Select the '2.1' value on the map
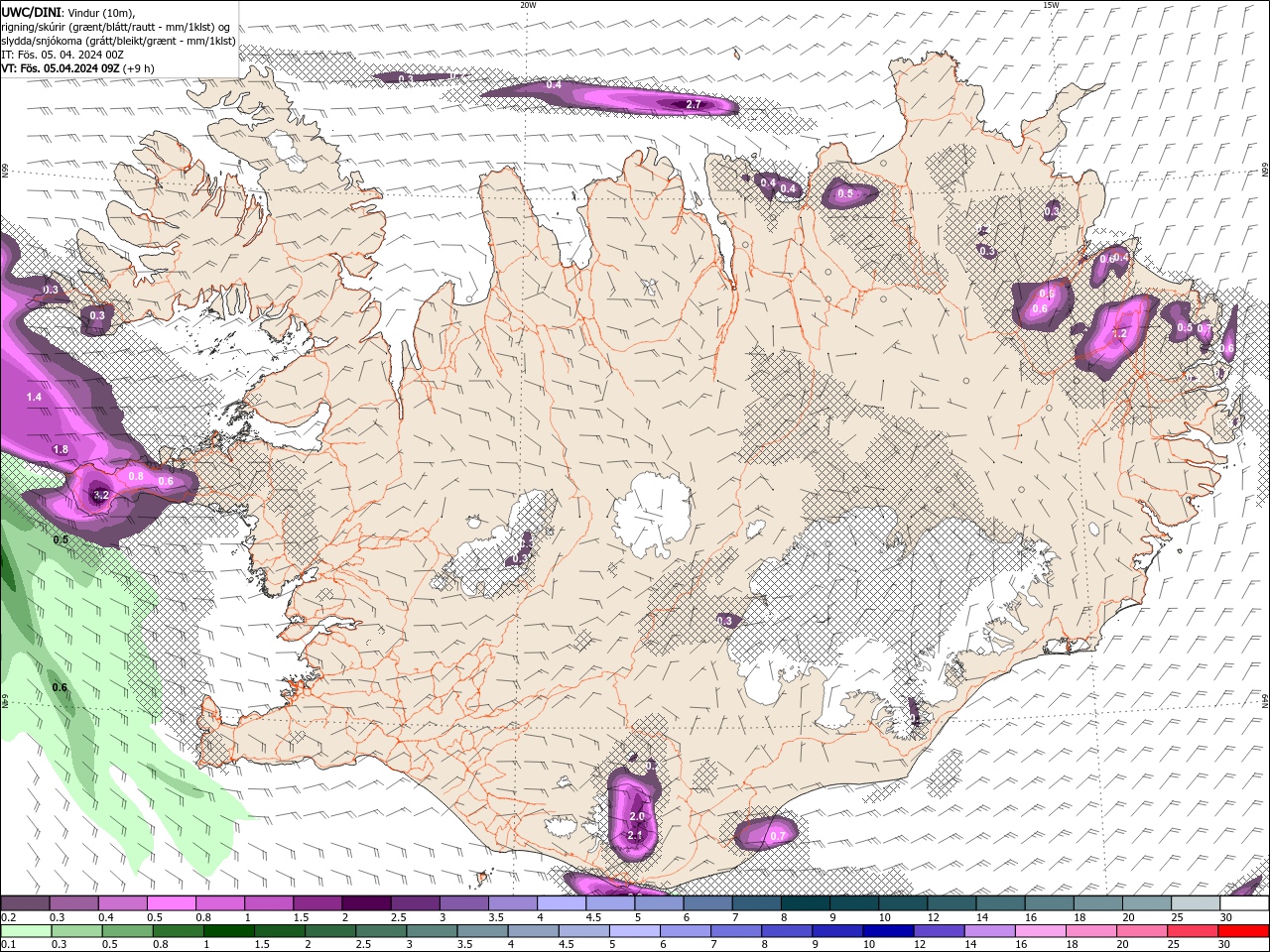This screenshot has height=952, width=1270. tap(635, 836)
